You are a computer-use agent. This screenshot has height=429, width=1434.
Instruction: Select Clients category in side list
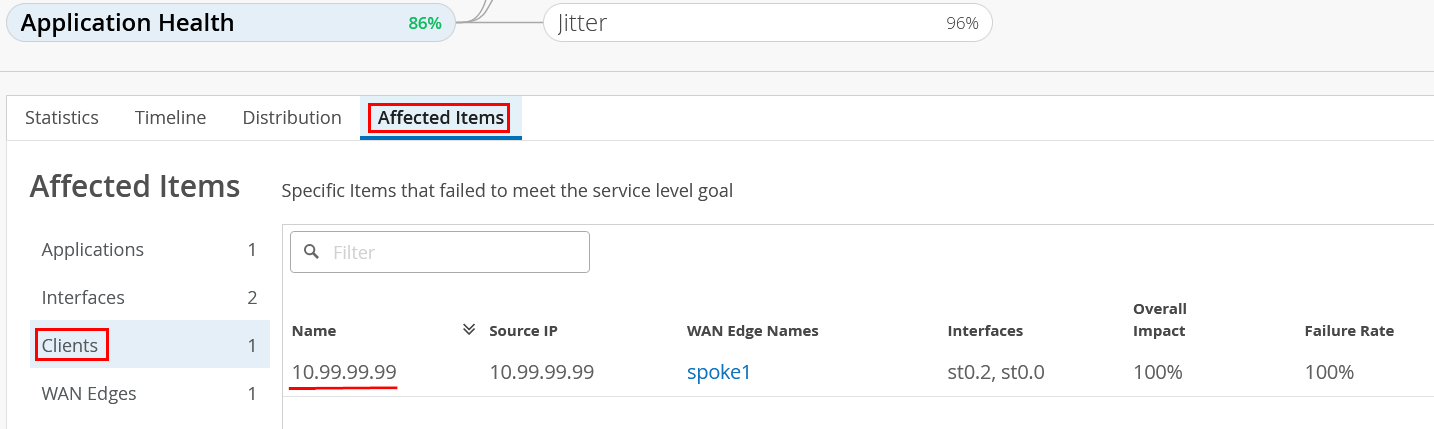point(70,346)
